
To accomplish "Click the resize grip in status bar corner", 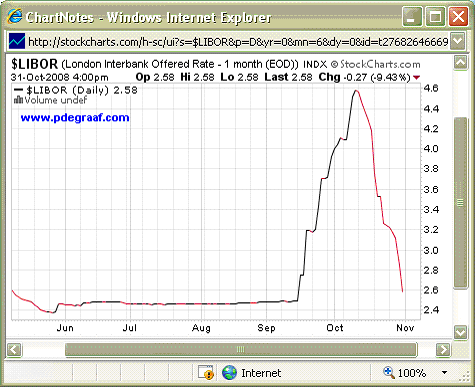I will (x=464, y=377).
